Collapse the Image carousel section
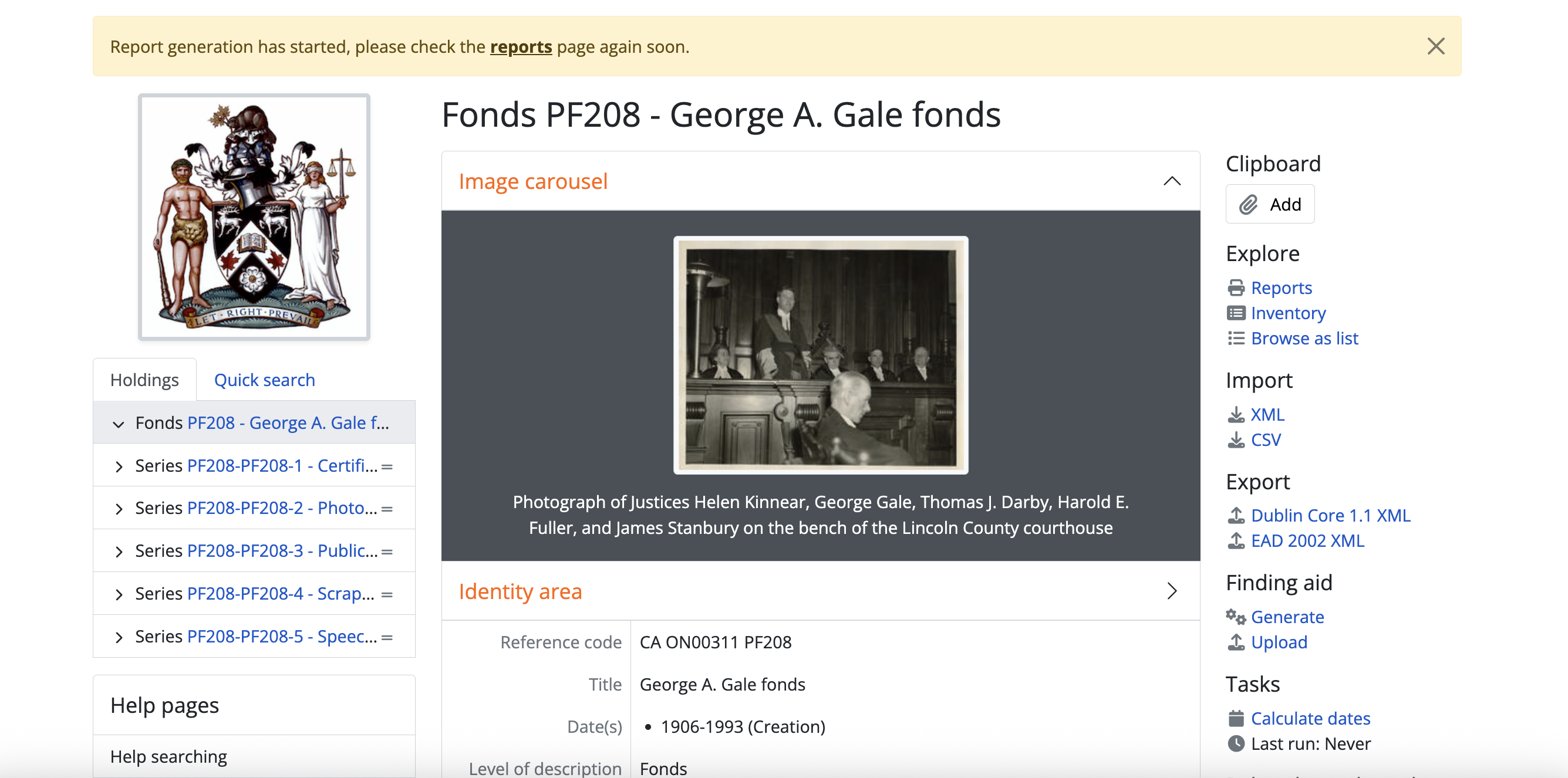This screenshot has height=778, width=1568. (1172, 181)
